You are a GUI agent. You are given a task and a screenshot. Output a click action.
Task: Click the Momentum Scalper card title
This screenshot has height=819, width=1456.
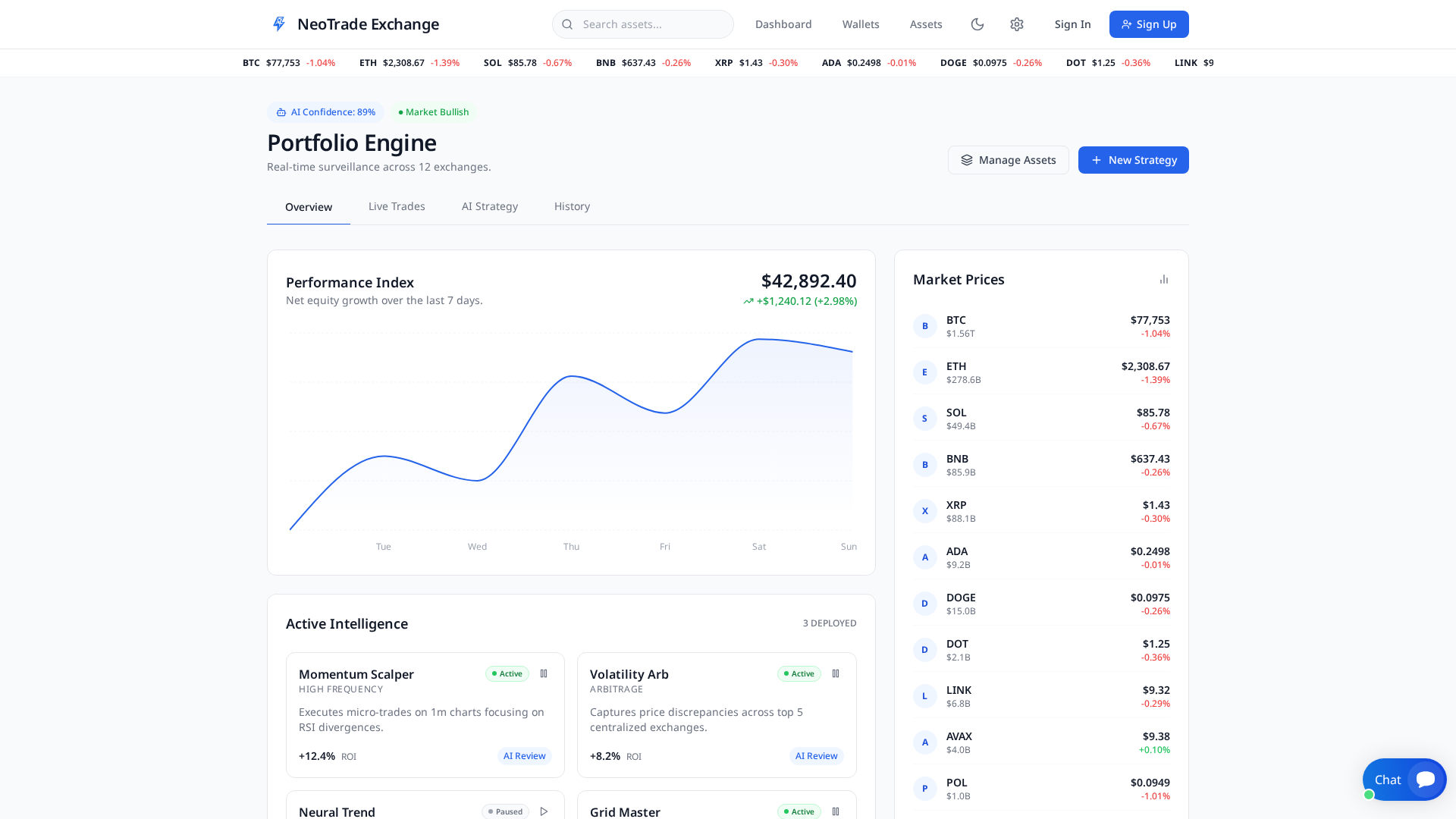(356, 674)
